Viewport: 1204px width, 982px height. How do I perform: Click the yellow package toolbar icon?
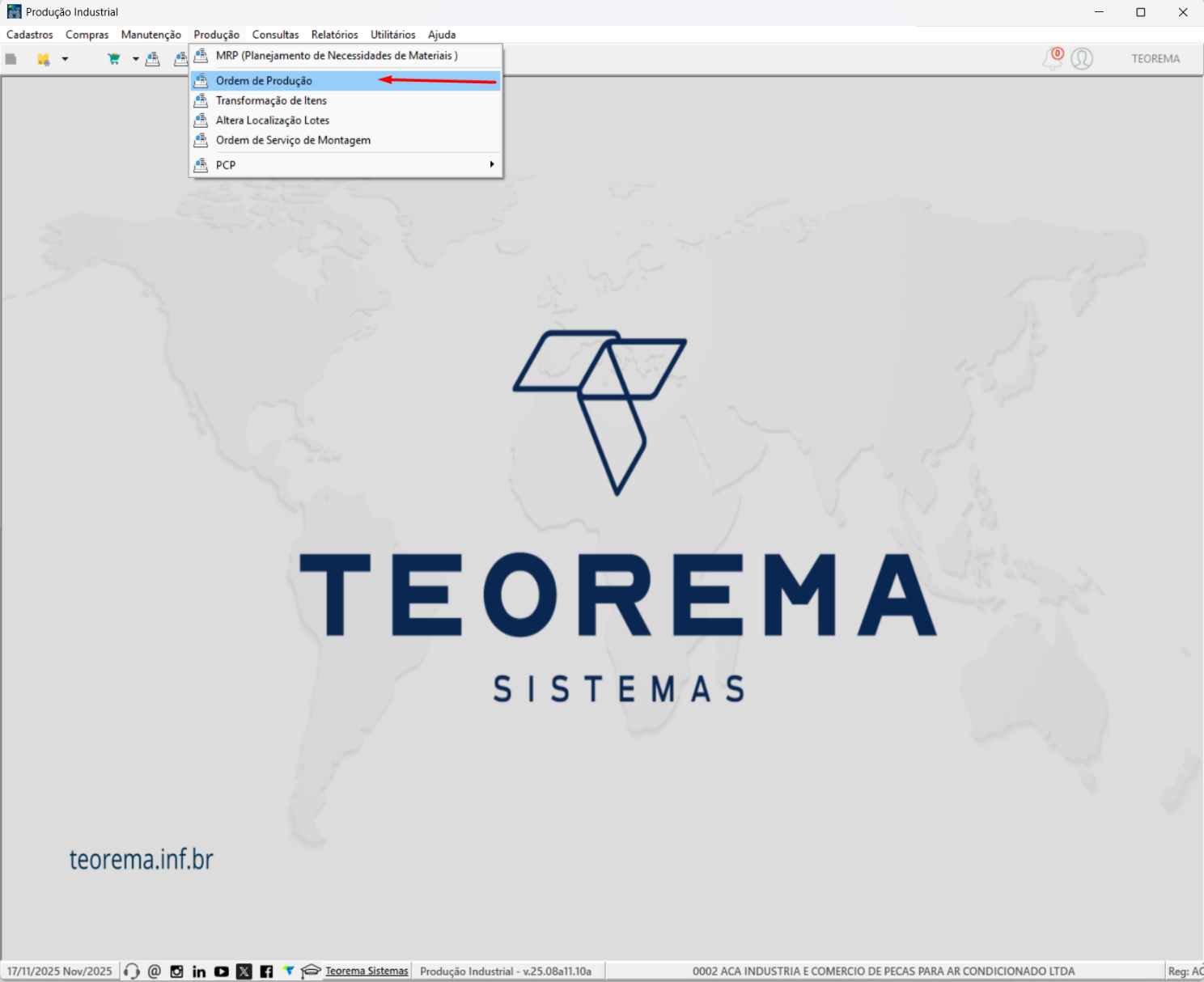[44, 58]
